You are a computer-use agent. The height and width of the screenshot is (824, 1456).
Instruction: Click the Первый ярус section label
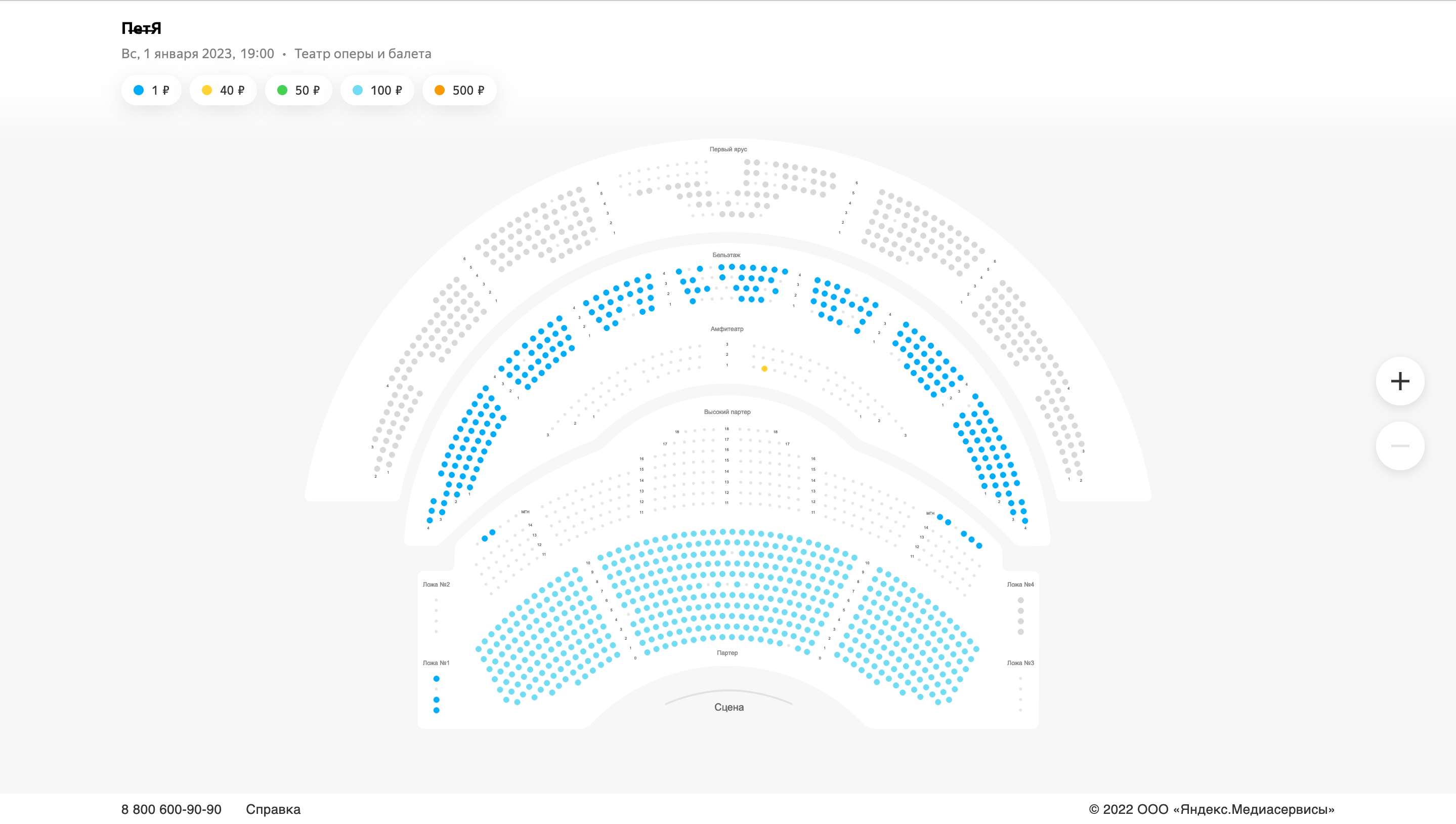pyautogui.click(x=728, y=149)
